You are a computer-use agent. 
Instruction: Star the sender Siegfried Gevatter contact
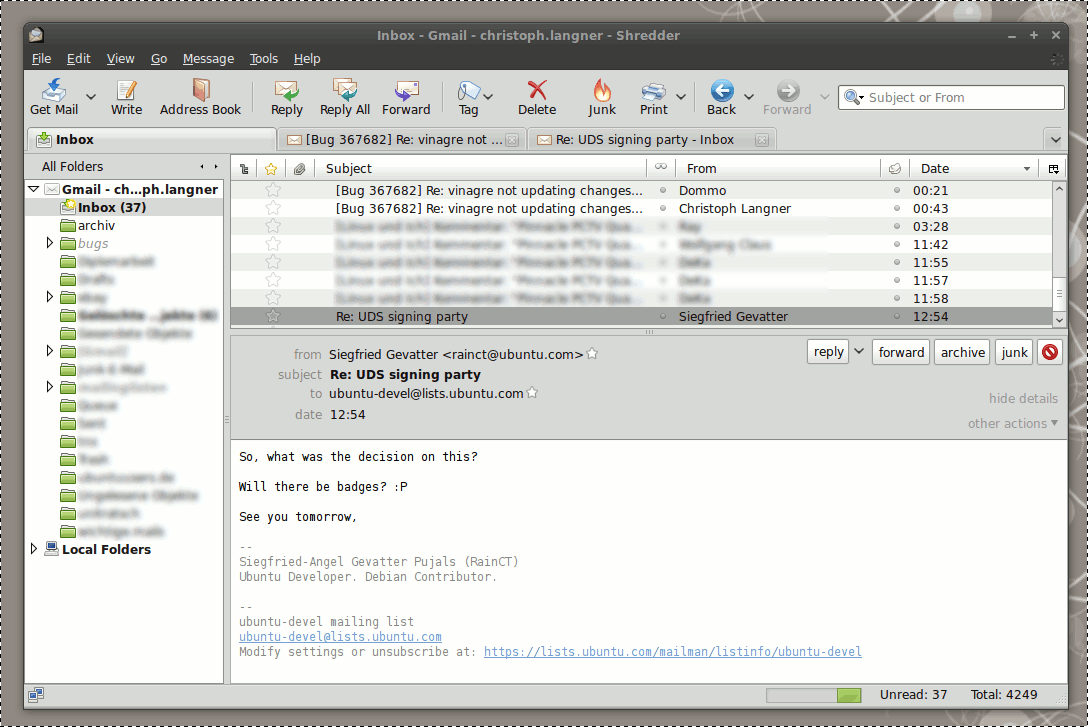592,354
